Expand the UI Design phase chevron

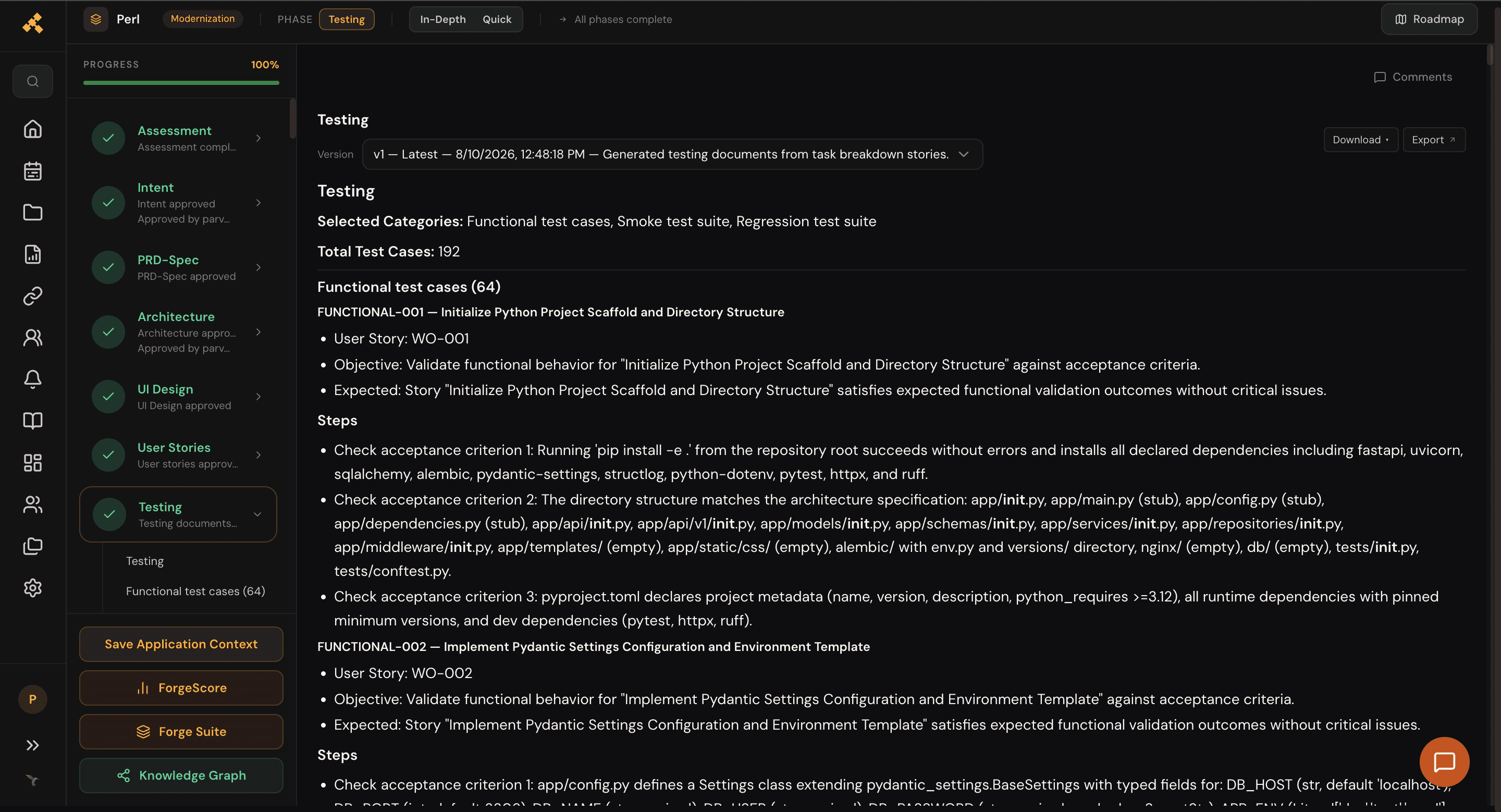click(x=258, y=397)
